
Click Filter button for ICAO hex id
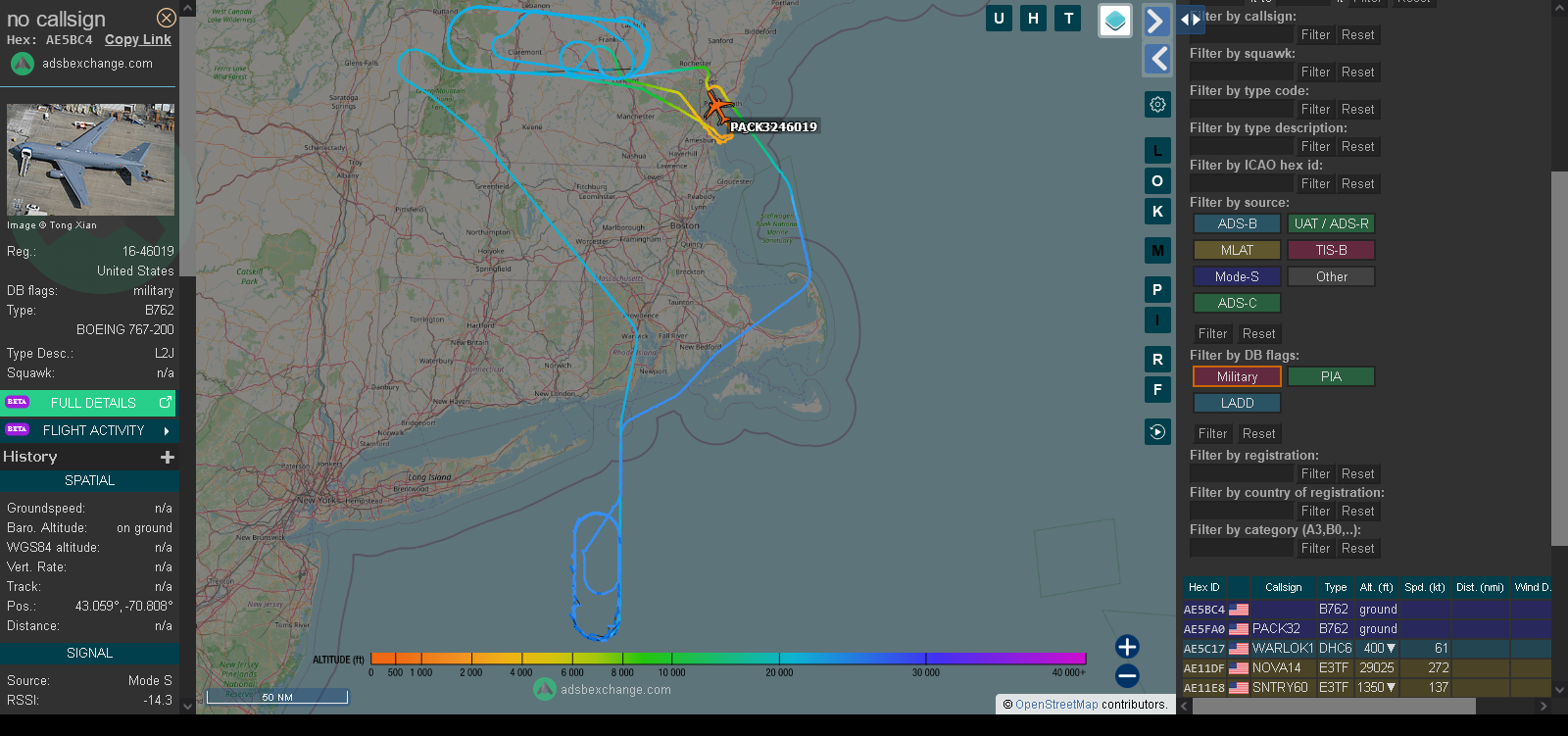(x=1315, y=184)
